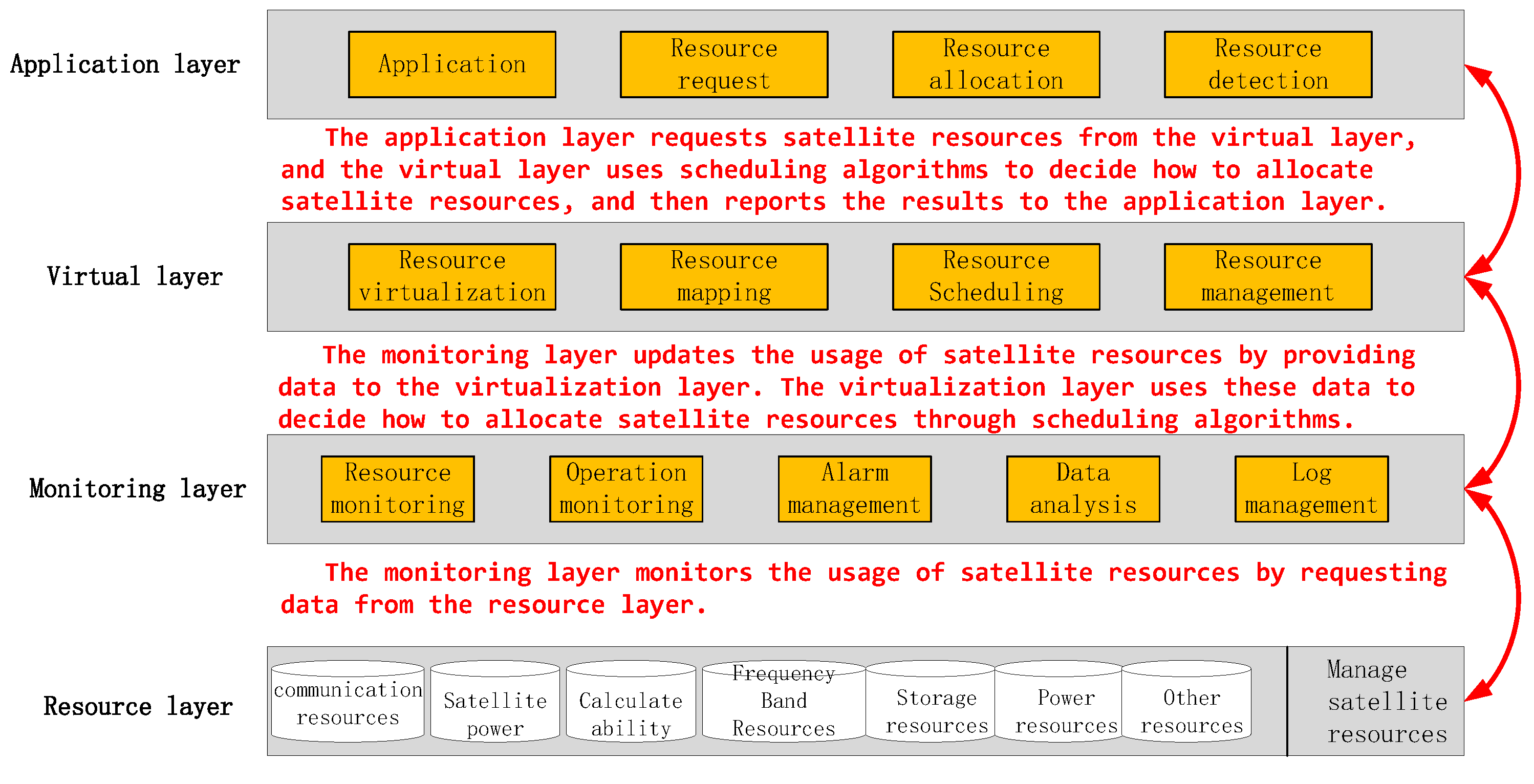Click the communication resources cylinder

[348, 703]
